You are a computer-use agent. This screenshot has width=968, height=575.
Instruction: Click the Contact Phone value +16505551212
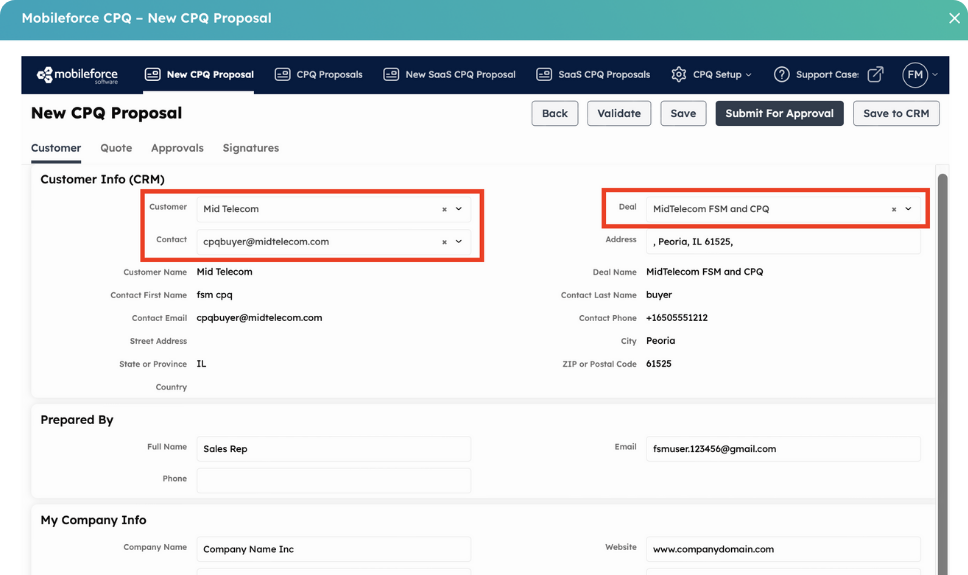(677, 318)
